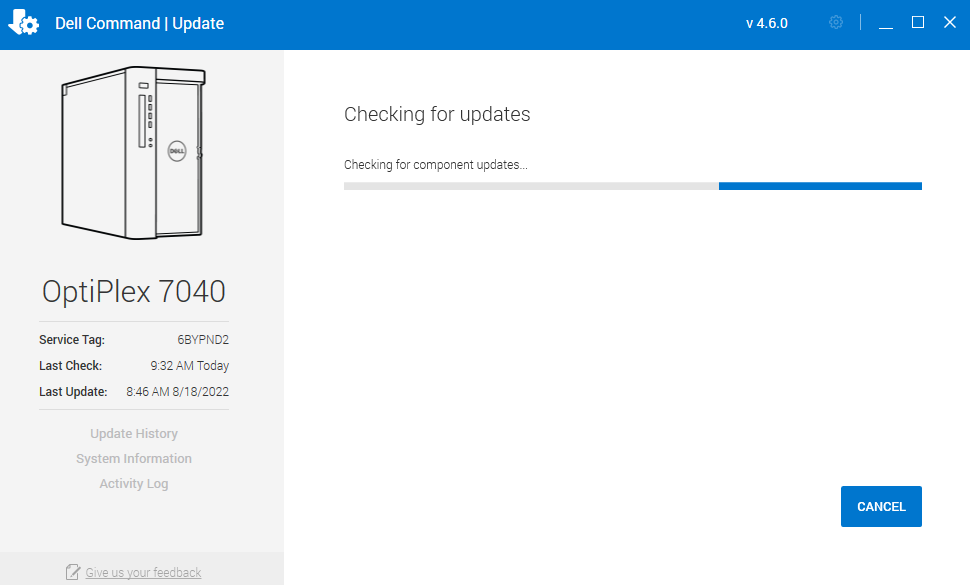970x585 pixels.
Task: Click the version number v 4.6.0
Action: [766, 23]
